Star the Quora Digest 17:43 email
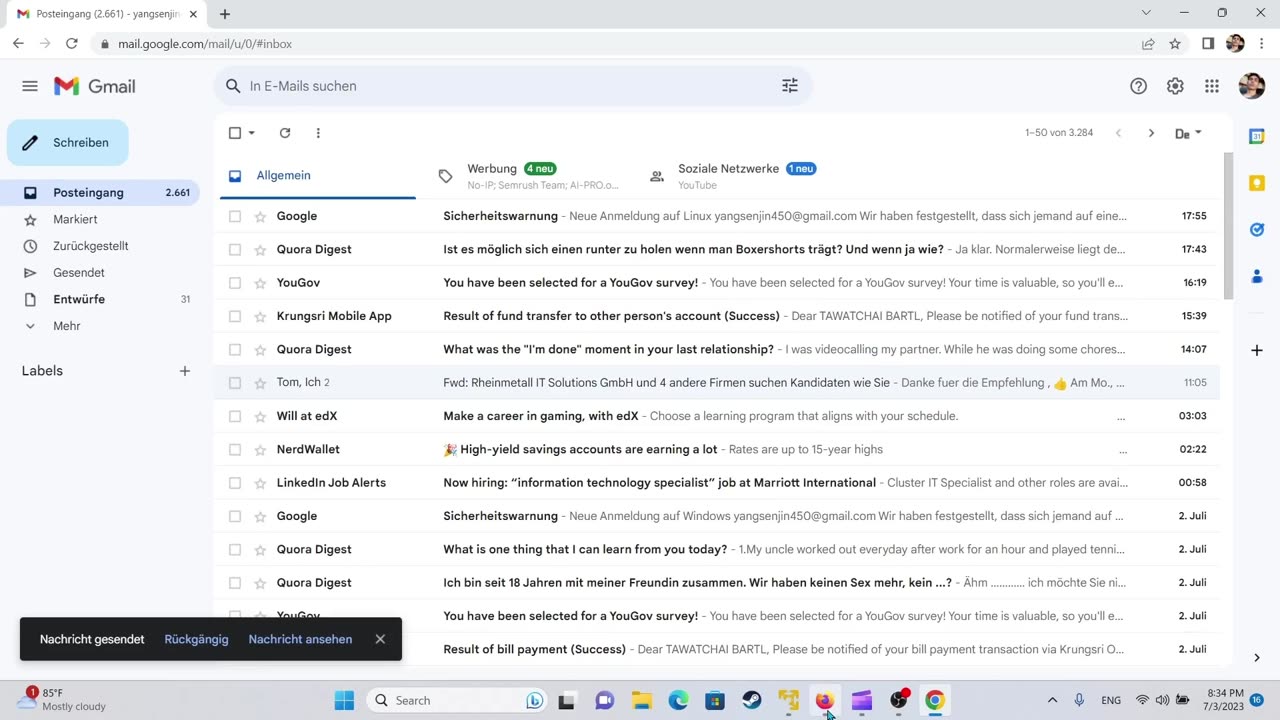 click(260, 249)
